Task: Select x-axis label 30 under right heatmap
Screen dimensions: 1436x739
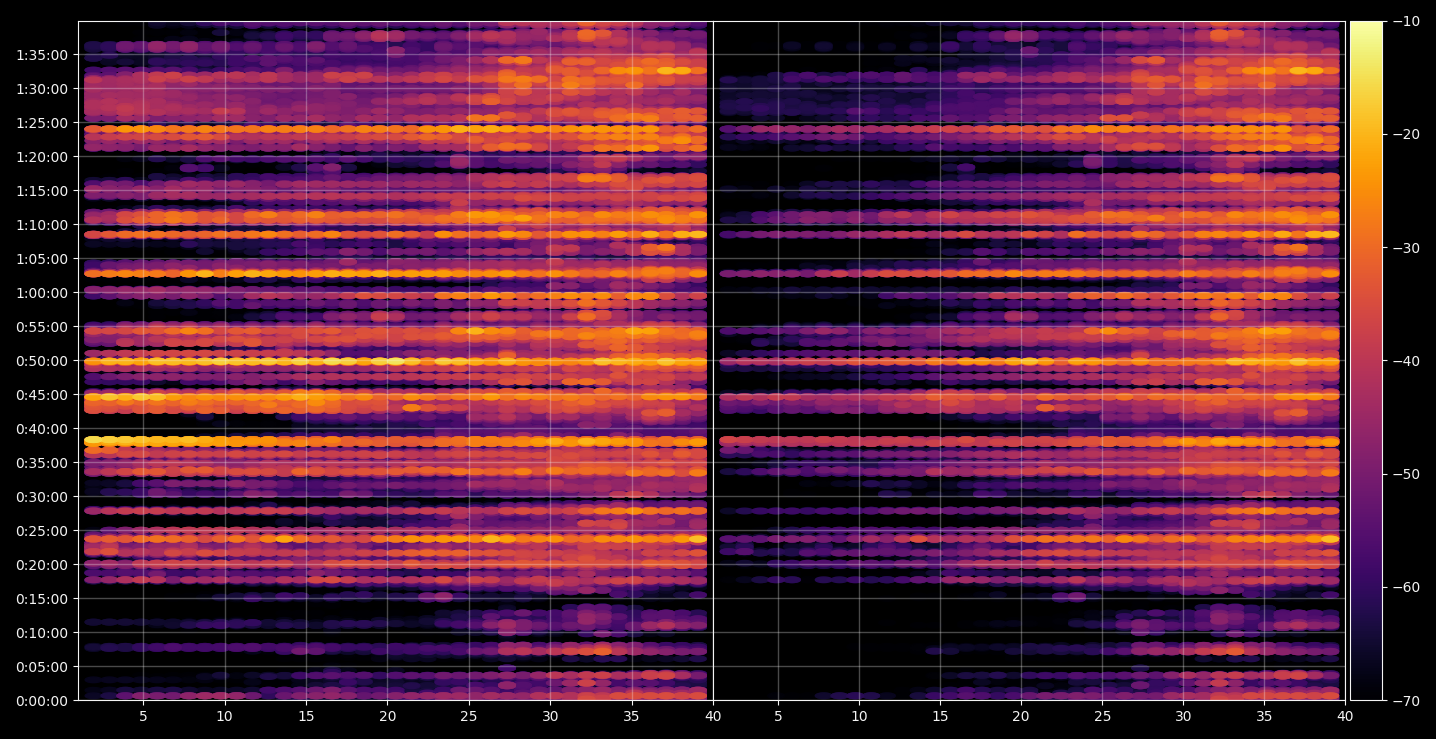Action: (x=1184, y=716)
